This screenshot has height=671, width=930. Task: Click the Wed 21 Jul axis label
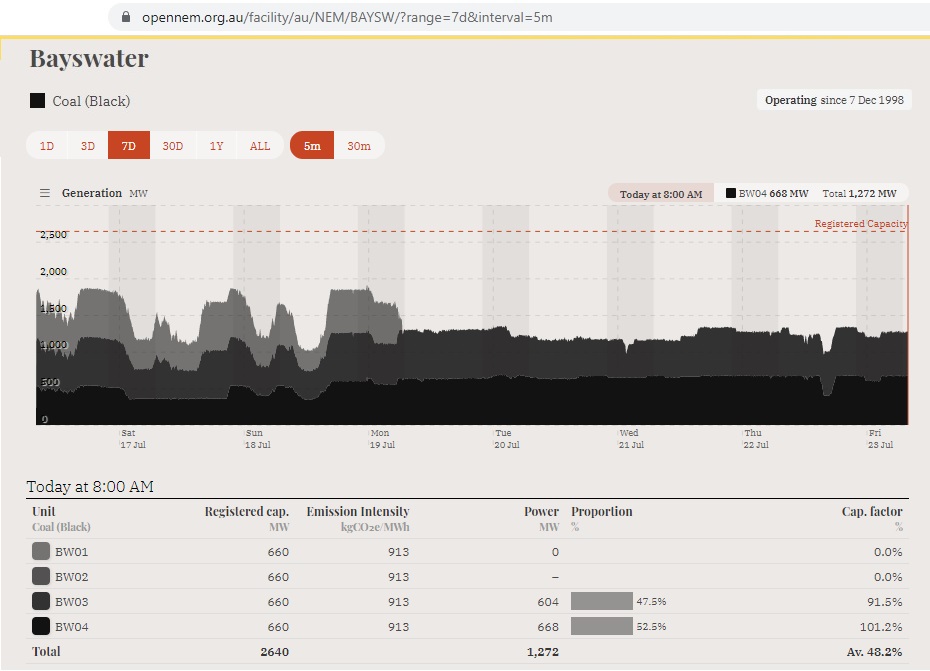point(631,439)
